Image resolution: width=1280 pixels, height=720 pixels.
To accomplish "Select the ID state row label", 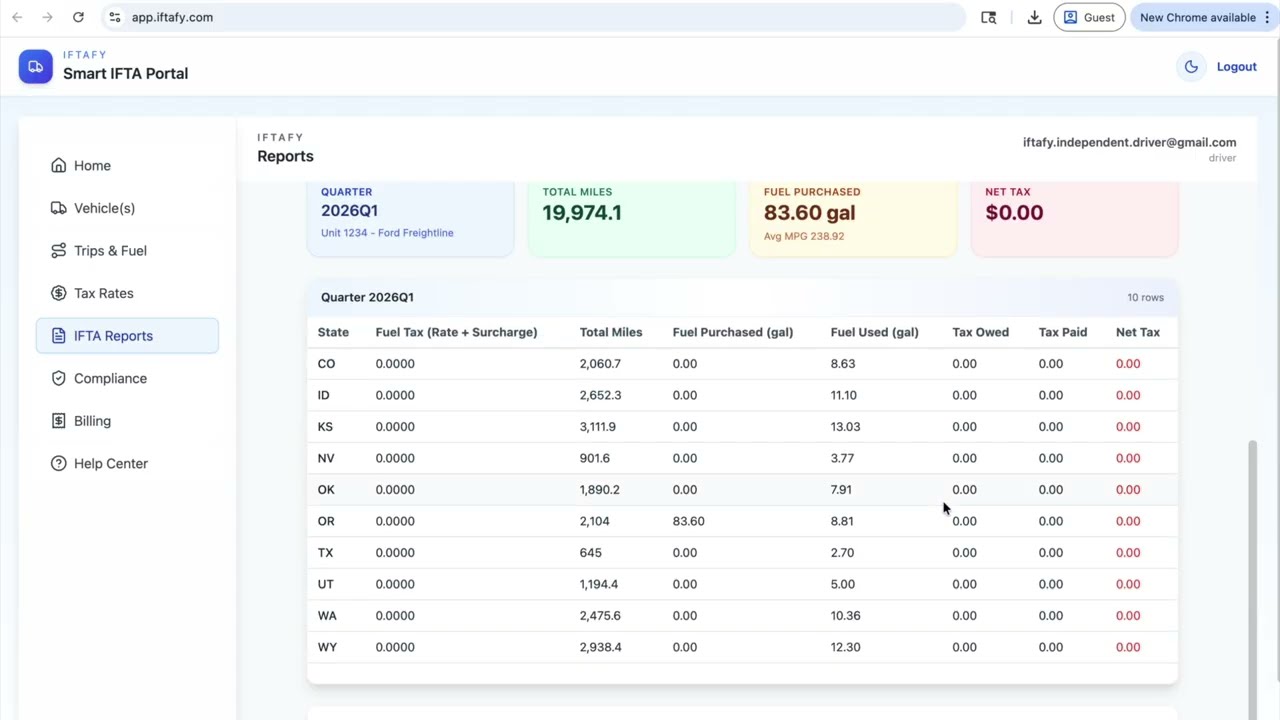I will (x=323, y=395).
